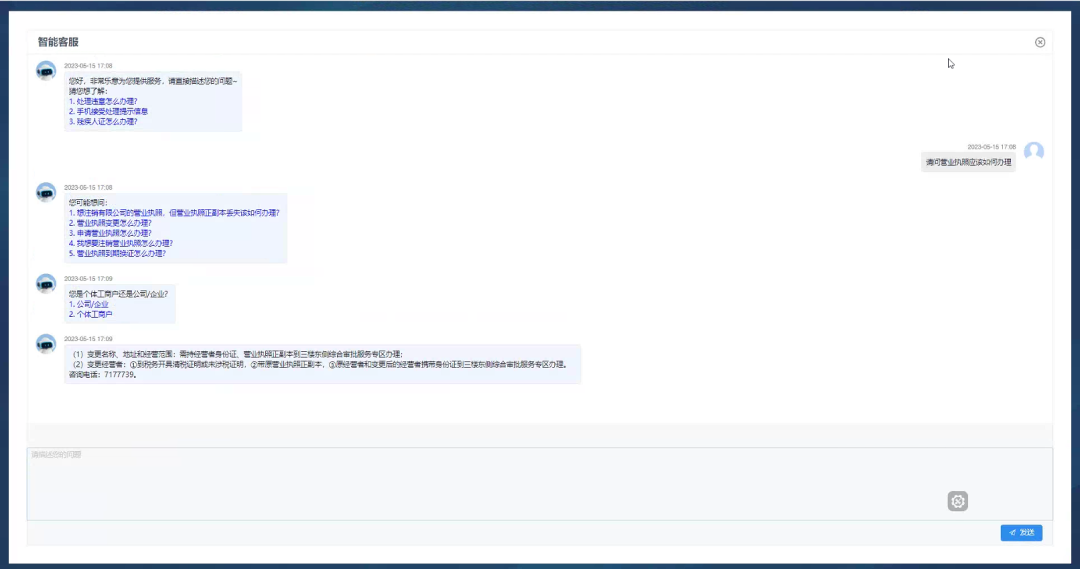
Task: Select question '1. 想注销有限公司的营业执照...'
Action: 174,213
